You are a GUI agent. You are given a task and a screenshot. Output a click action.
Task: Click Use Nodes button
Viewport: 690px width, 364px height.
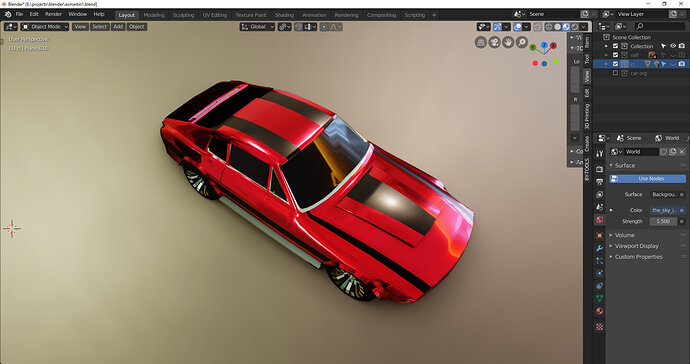pos(647,179)
